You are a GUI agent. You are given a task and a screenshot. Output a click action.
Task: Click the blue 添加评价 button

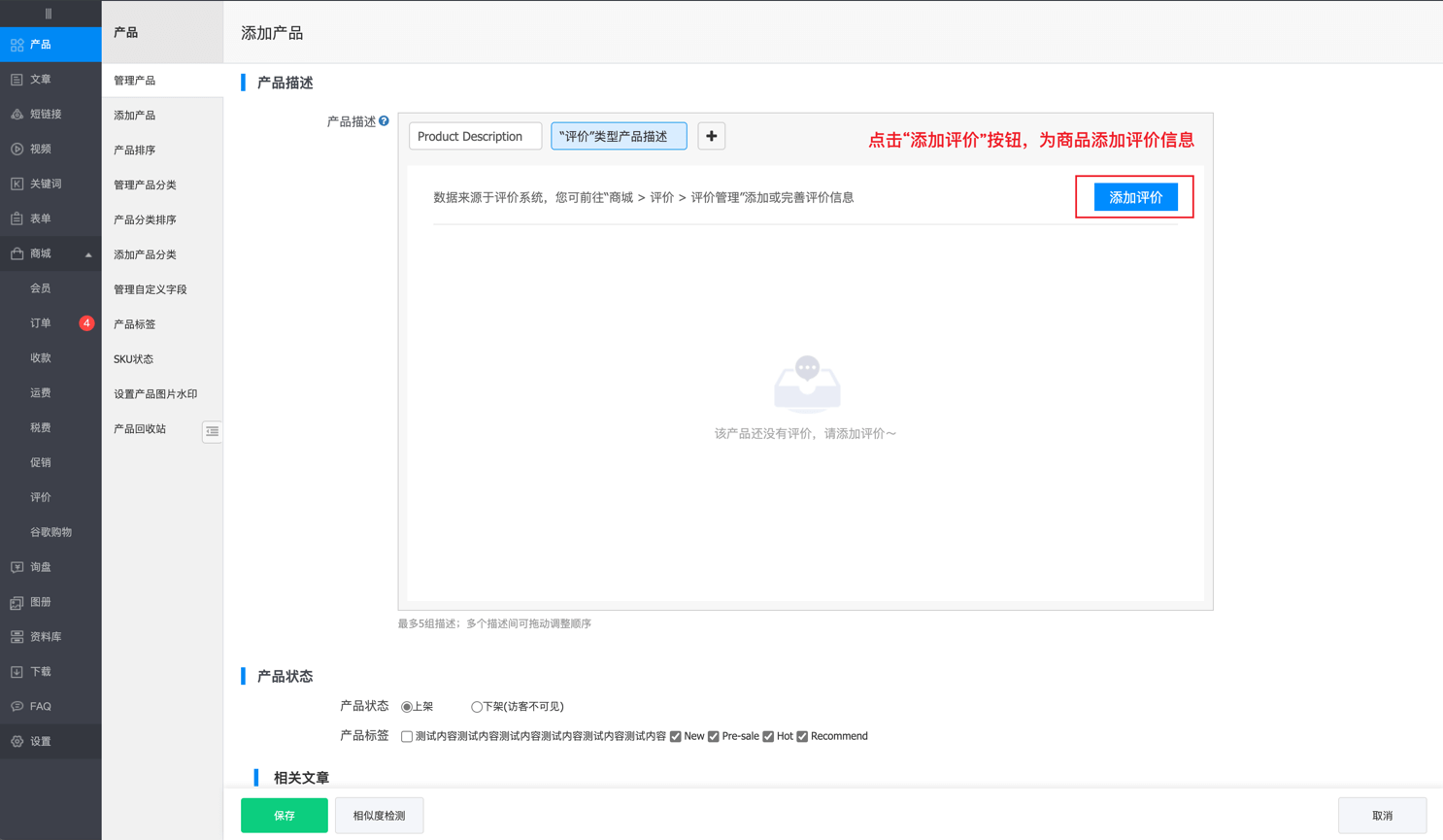pos(1135,197)
